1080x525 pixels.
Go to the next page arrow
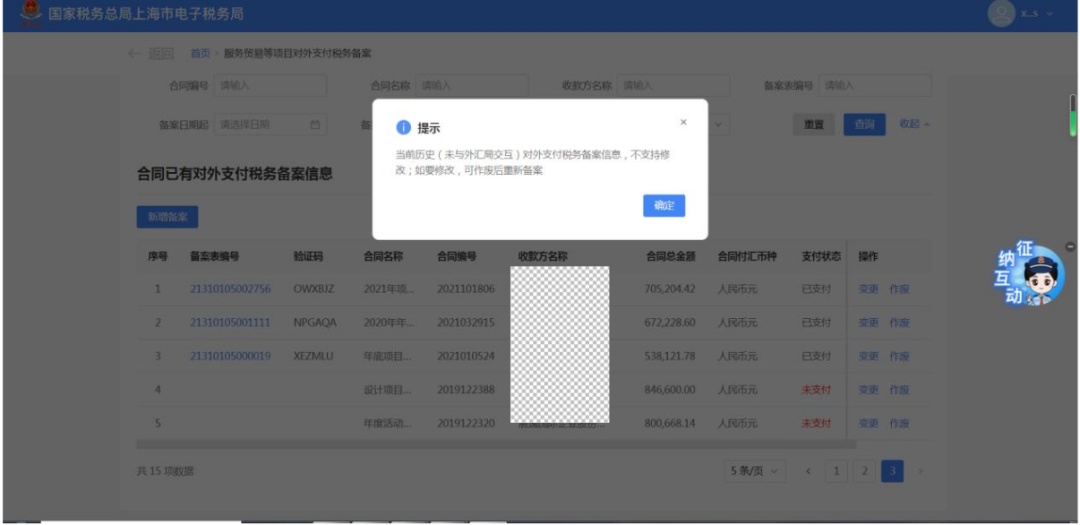tap(920, 471)
